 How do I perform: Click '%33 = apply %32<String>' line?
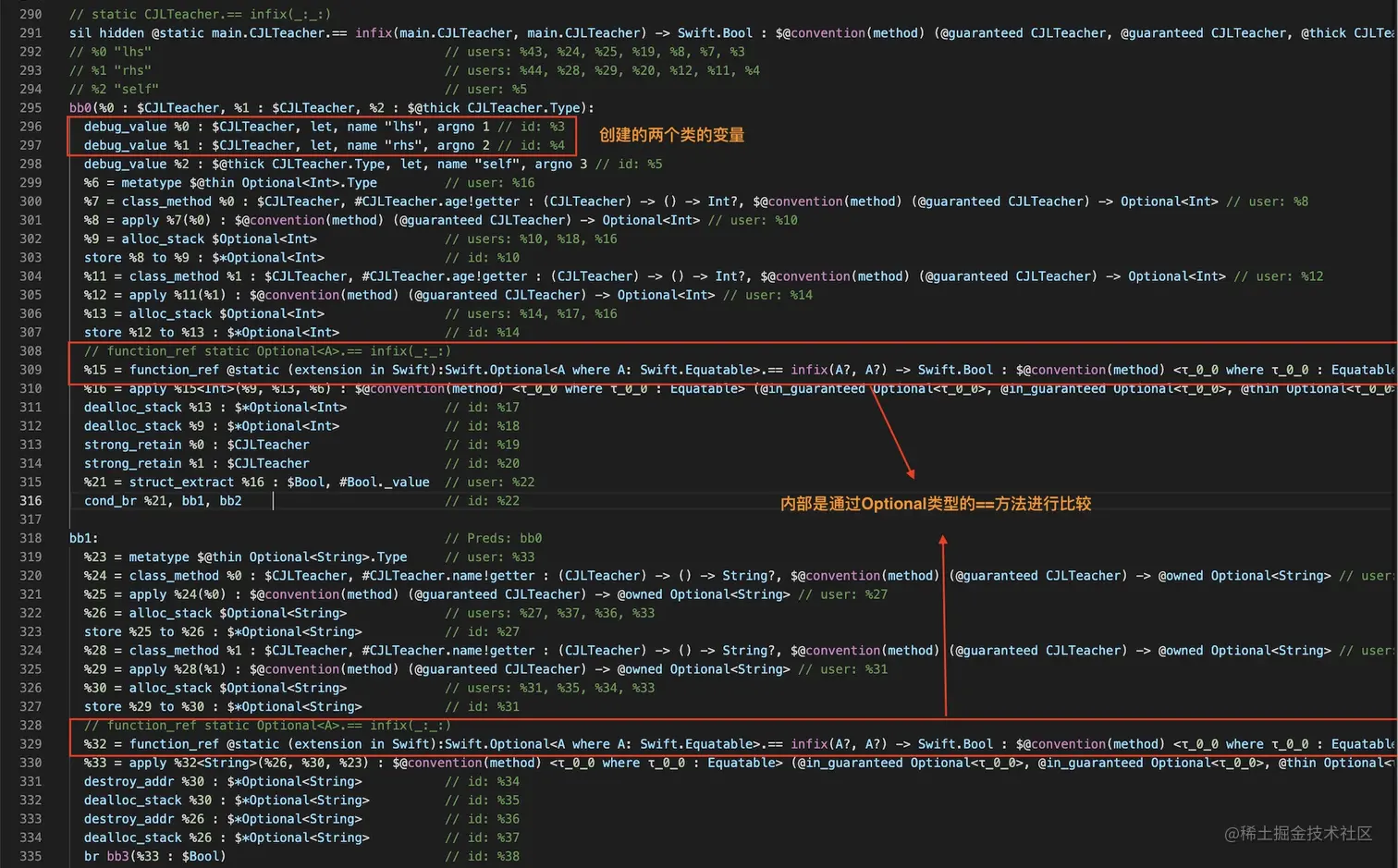point(739,763)
